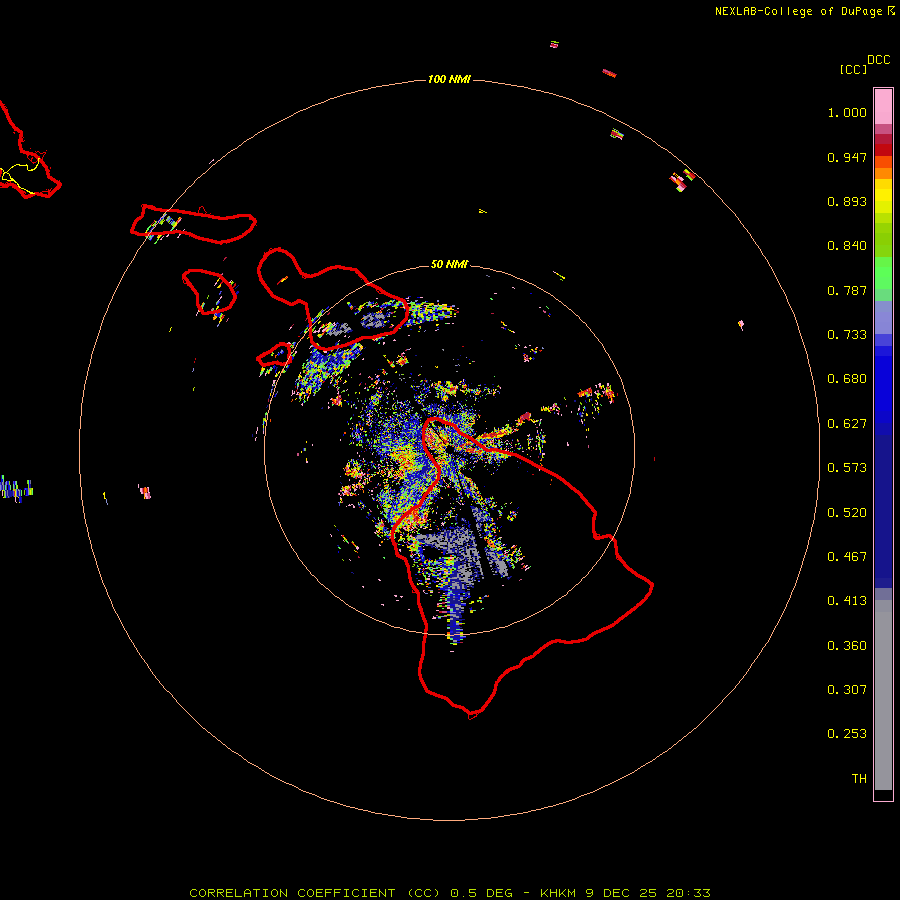Click the TH threshold label on legend
Screen dimensions: 900x900
[859, 779]
